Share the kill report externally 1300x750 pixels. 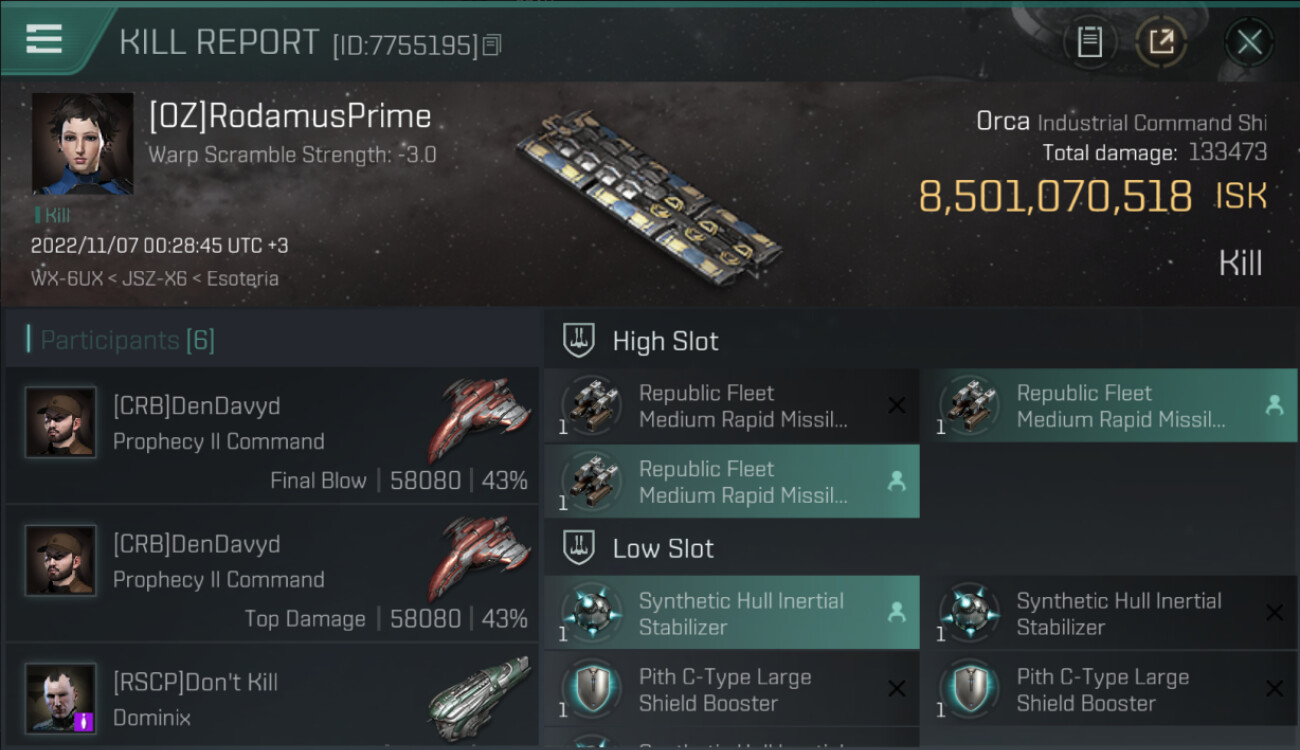[x=1161, y=42]
